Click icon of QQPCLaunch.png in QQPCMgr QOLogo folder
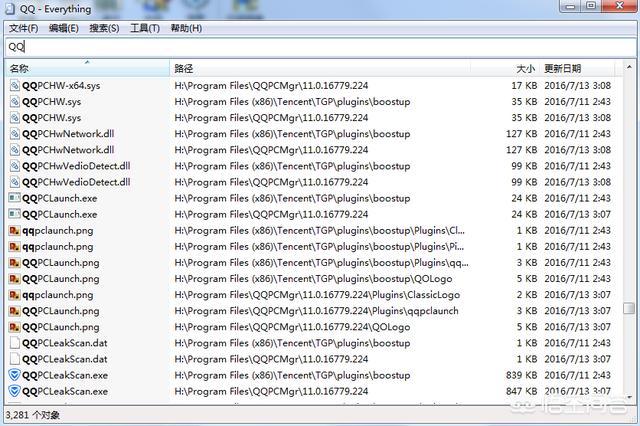 click(14, 327)
